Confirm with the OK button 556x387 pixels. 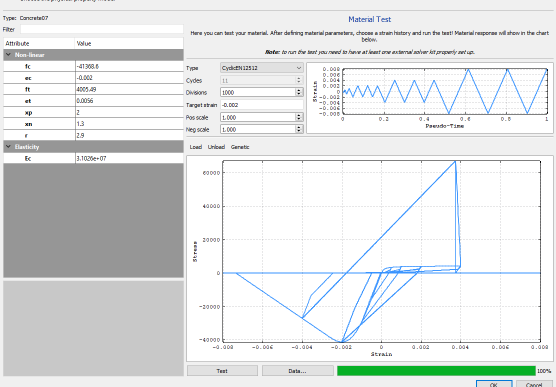point(494,384)
